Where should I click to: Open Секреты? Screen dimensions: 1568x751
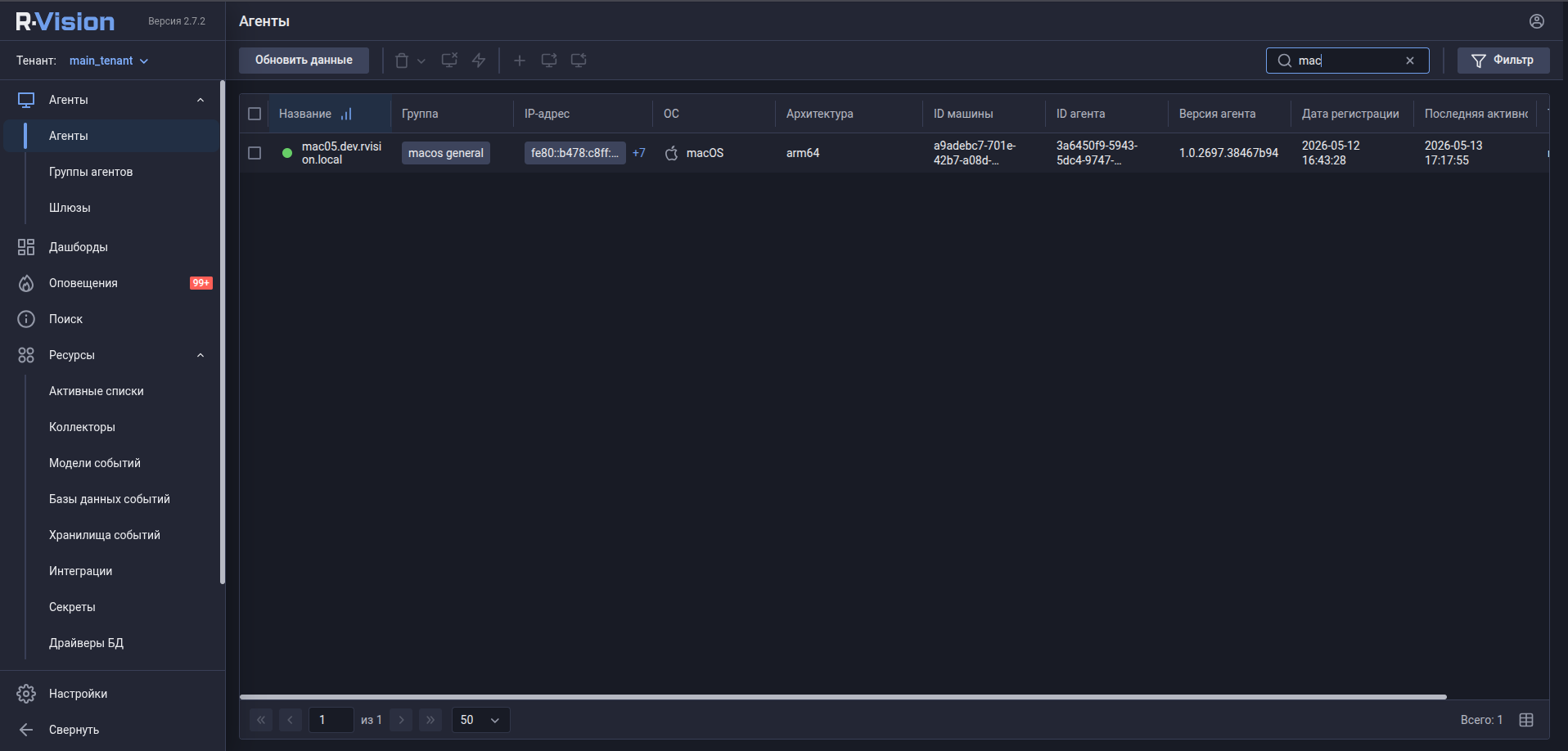click(x=72, y=607)
